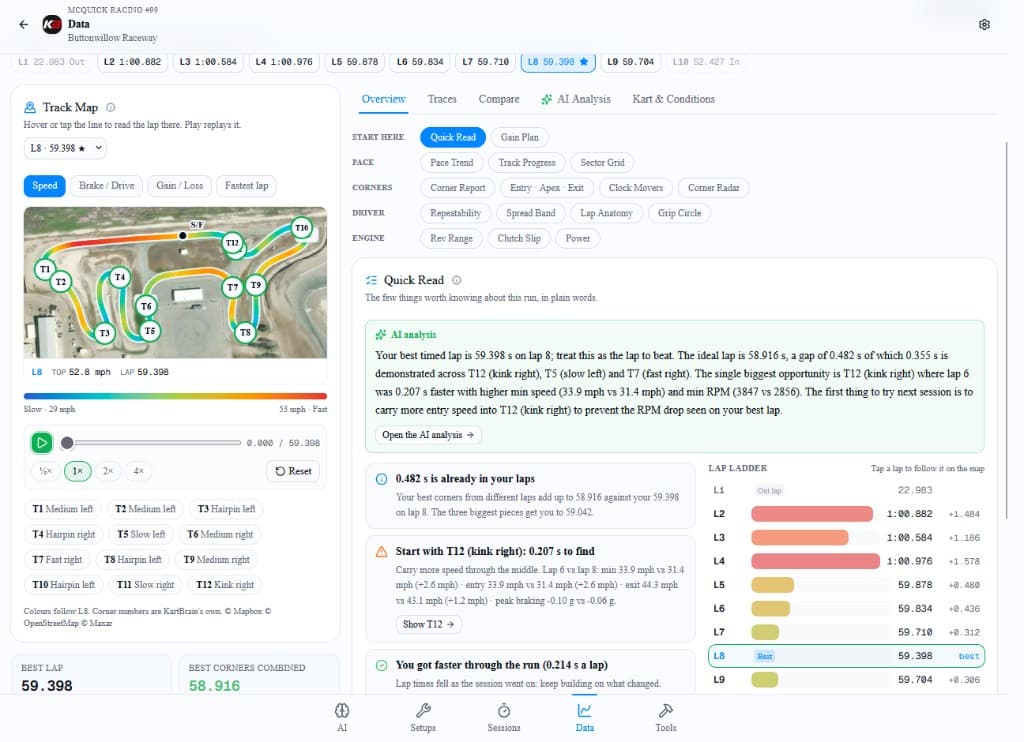Open Corner Report view
1024x742 pixels.
coord(458,188)
